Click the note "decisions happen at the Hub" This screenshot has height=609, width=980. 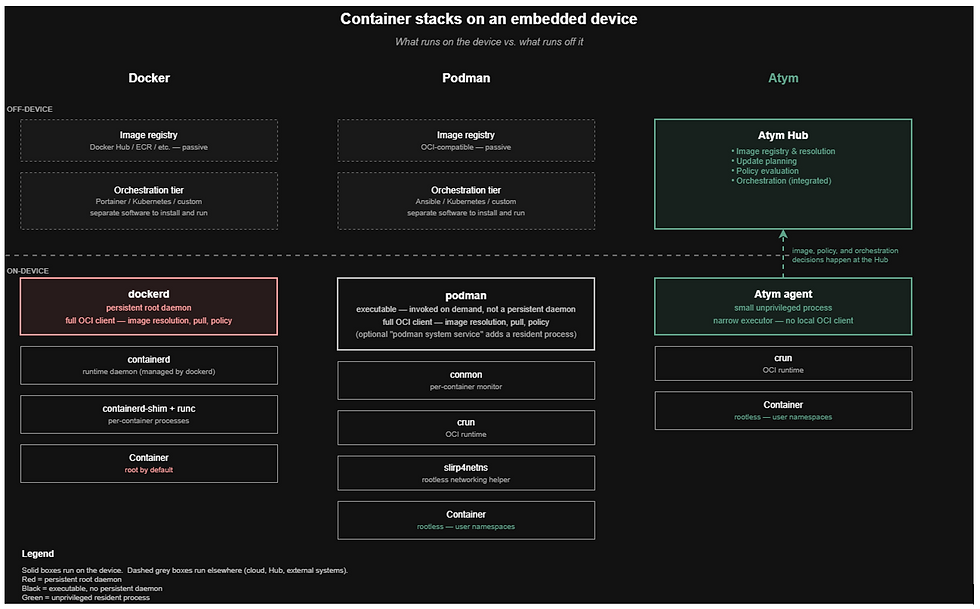coord(839,259)
